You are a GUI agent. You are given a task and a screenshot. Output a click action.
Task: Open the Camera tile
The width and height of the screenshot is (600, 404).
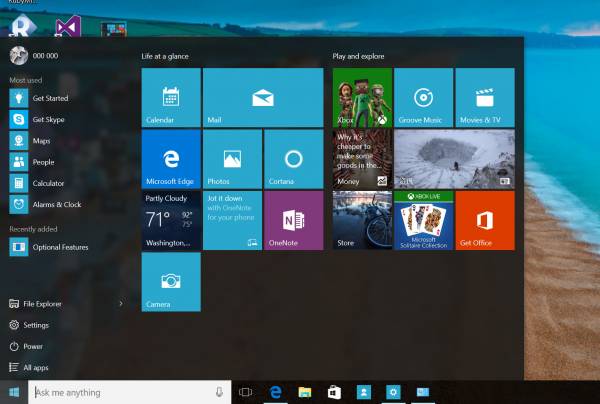(x=171, y=282)
